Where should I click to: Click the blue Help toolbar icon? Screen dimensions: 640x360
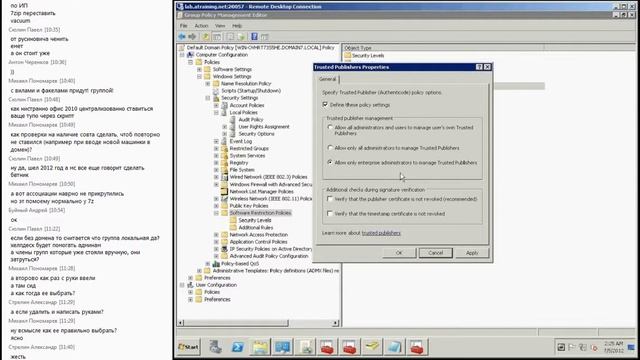pyautogui.click(x=254, y=37)
